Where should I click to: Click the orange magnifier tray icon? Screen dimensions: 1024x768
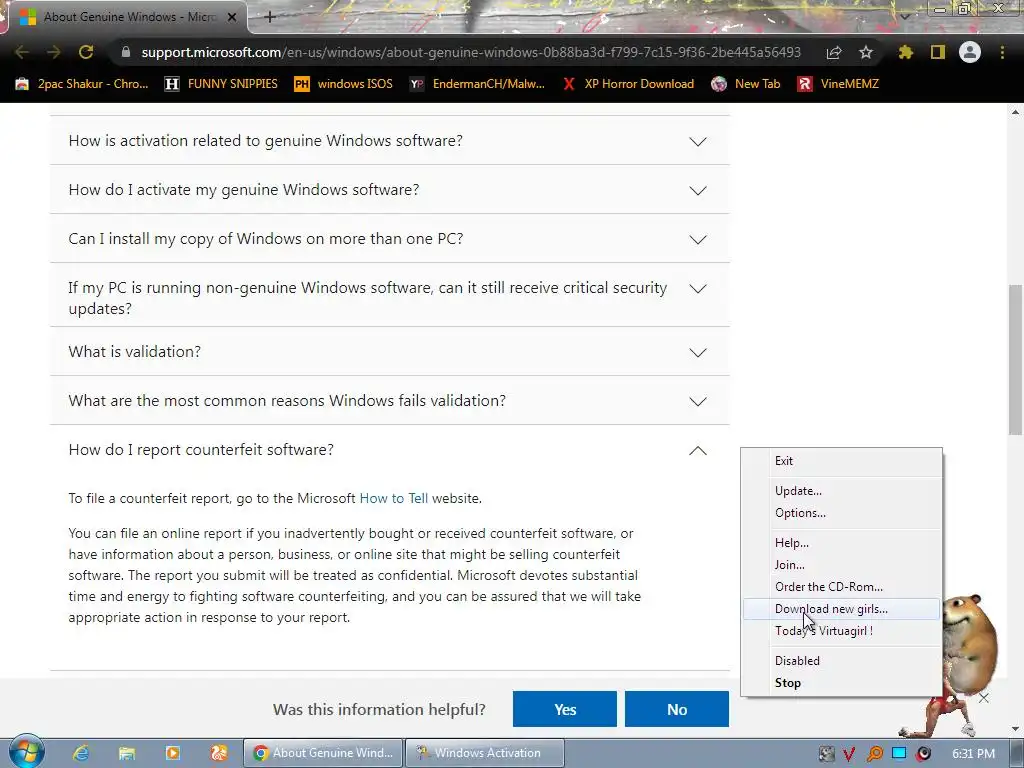[x=874, y=754]
